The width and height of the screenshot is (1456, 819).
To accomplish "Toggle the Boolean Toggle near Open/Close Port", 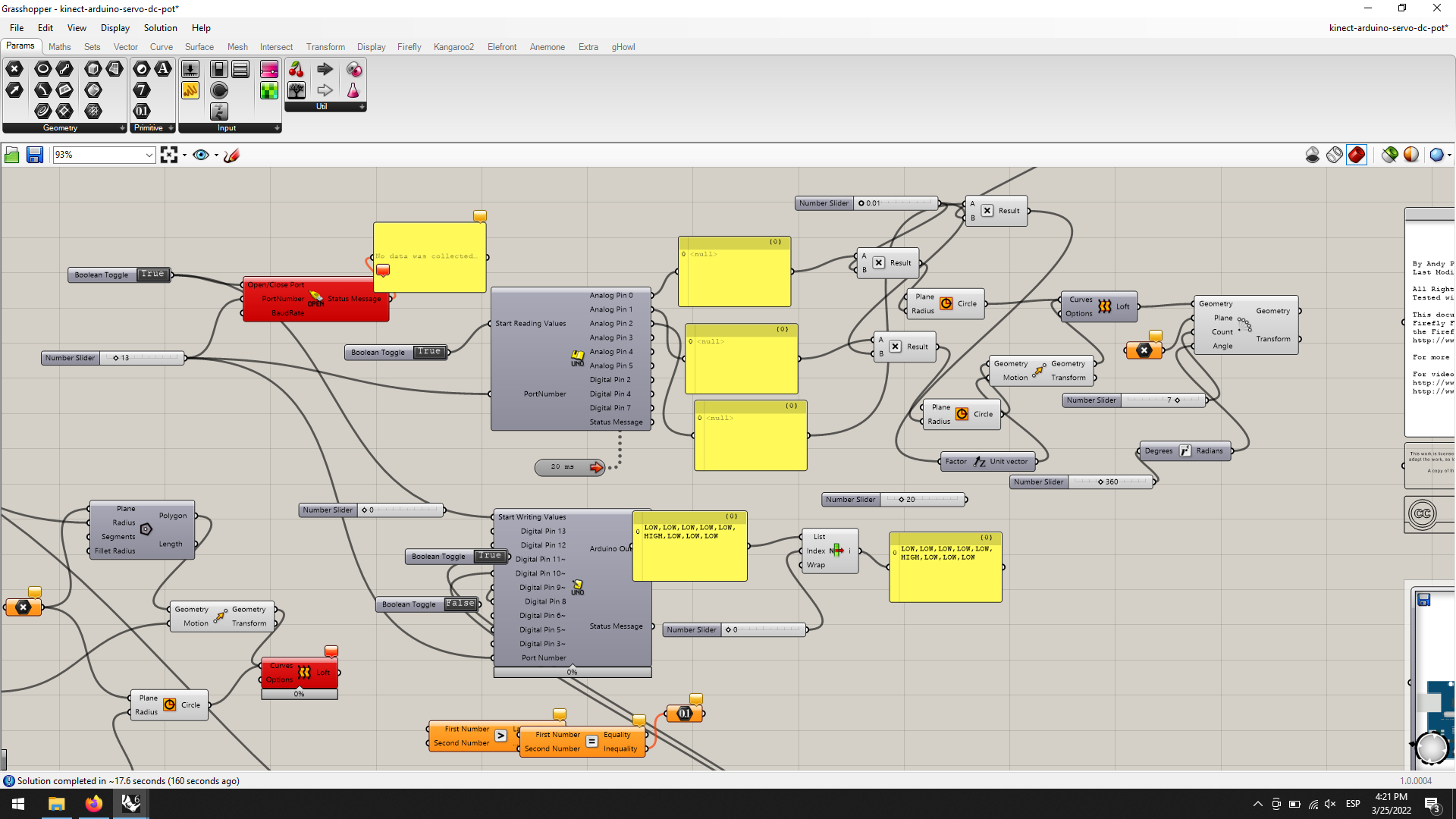I will pos(152,275).
